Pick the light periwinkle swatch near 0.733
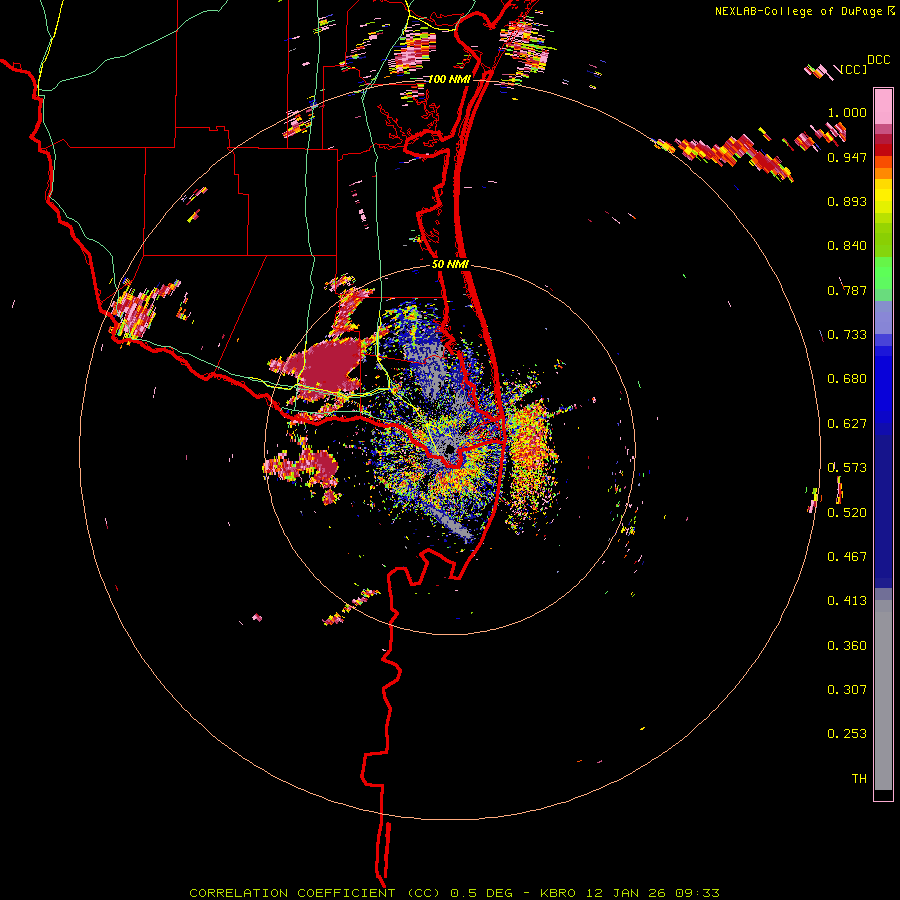This screenshot has width=900, height=900. [x=883, y=318]
